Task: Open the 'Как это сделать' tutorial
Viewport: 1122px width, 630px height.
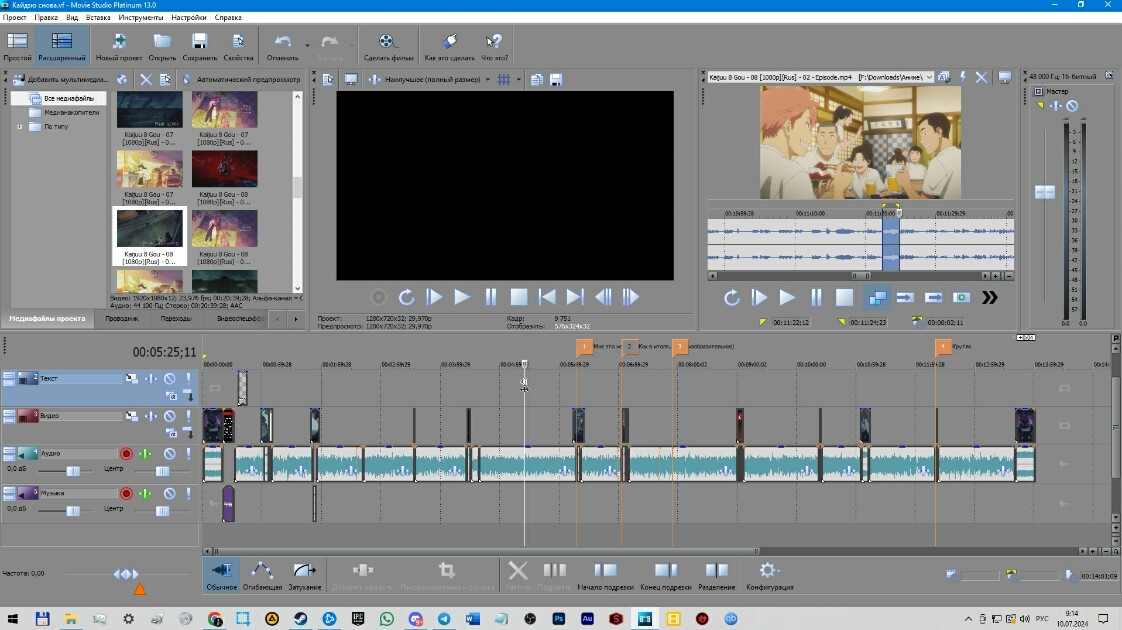Action: (449, 47)
